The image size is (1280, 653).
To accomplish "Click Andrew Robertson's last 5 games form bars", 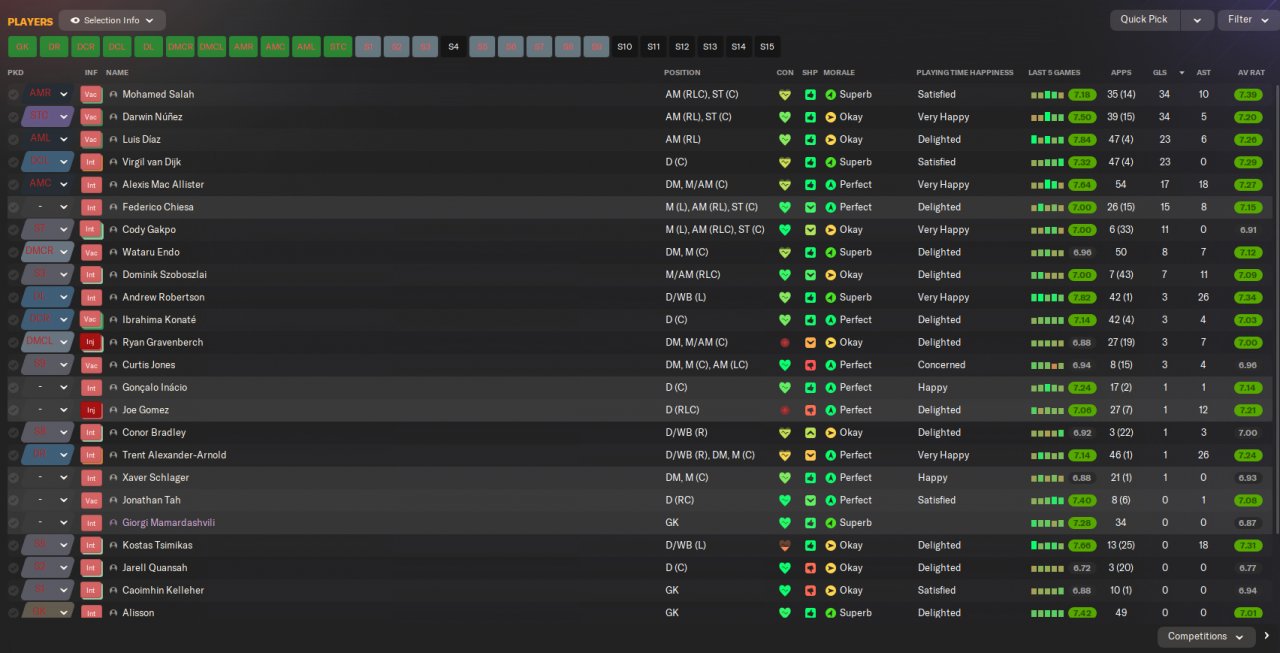I will 1046,297.
